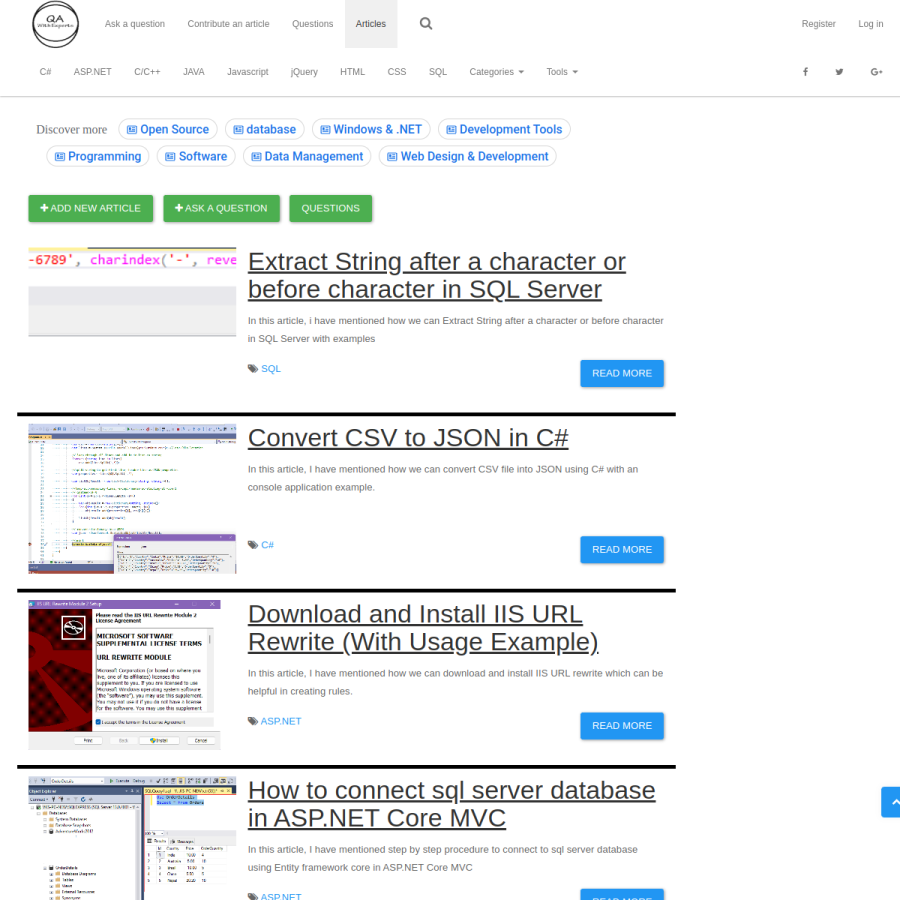900x900 pixels.
Task: Open the SQL category in navbar
Action: tap(438, 72)
